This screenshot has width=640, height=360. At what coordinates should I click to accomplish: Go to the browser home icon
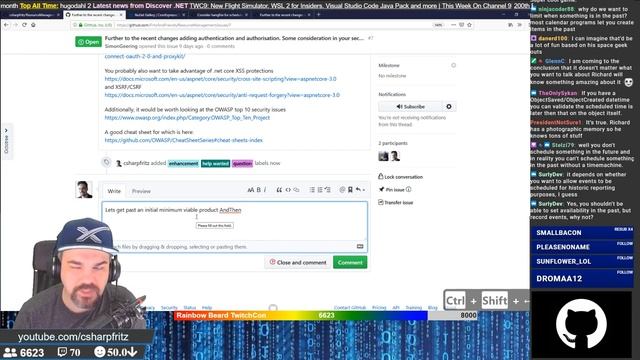pyautogui.click(x=33, y=25)
